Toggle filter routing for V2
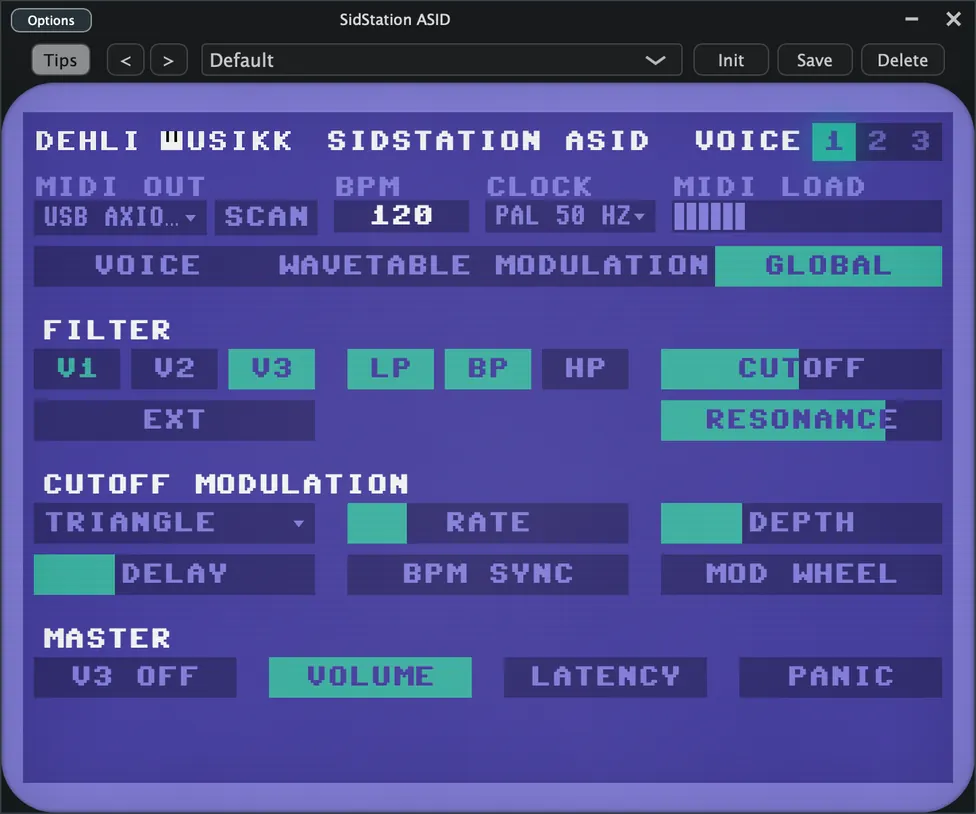The height and width of the screenshot is (814, 976). click(174, 368)
